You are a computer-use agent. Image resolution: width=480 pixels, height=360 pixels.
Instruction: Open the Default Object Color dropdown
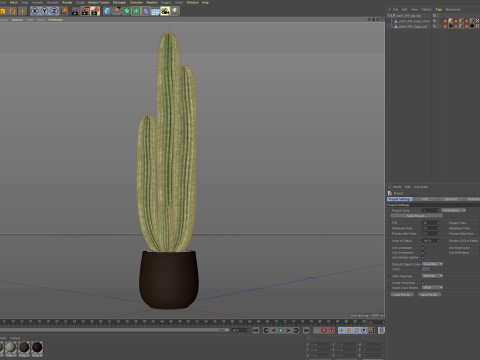(x=432, y=264)
